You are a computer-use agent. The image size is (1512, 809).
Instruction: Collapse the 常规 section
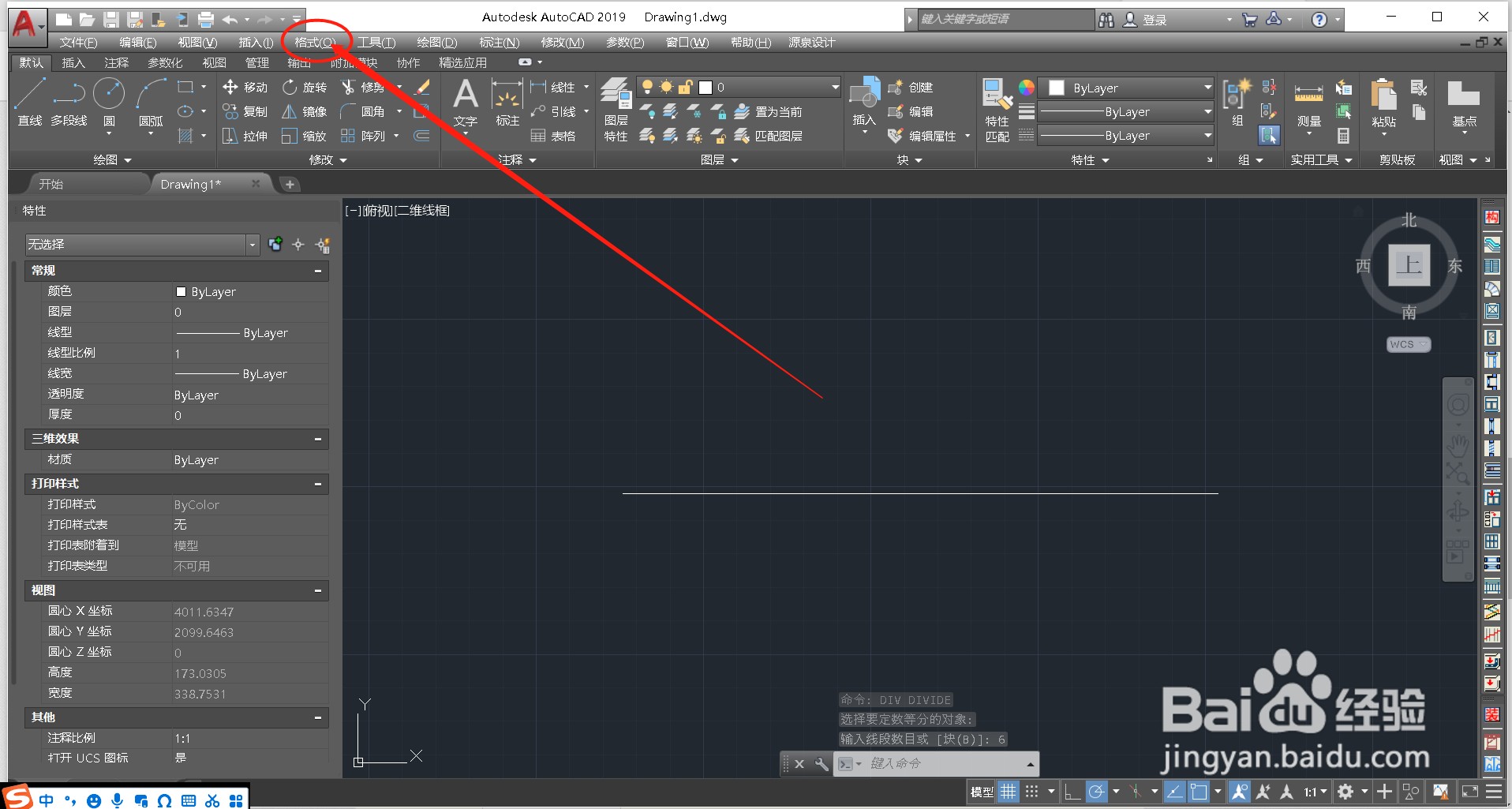click(x=318, y=271)
